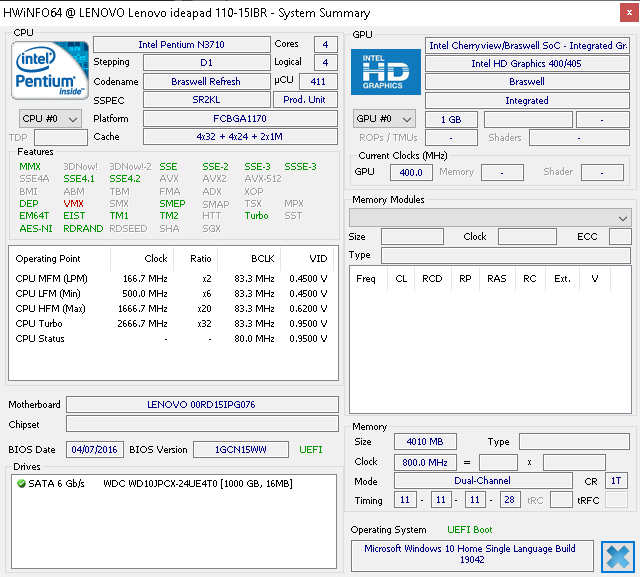Select the CPU MFM (LPM) row
Image resolution: width=640 pixels, height=577 pixels.
pos(171,279)
